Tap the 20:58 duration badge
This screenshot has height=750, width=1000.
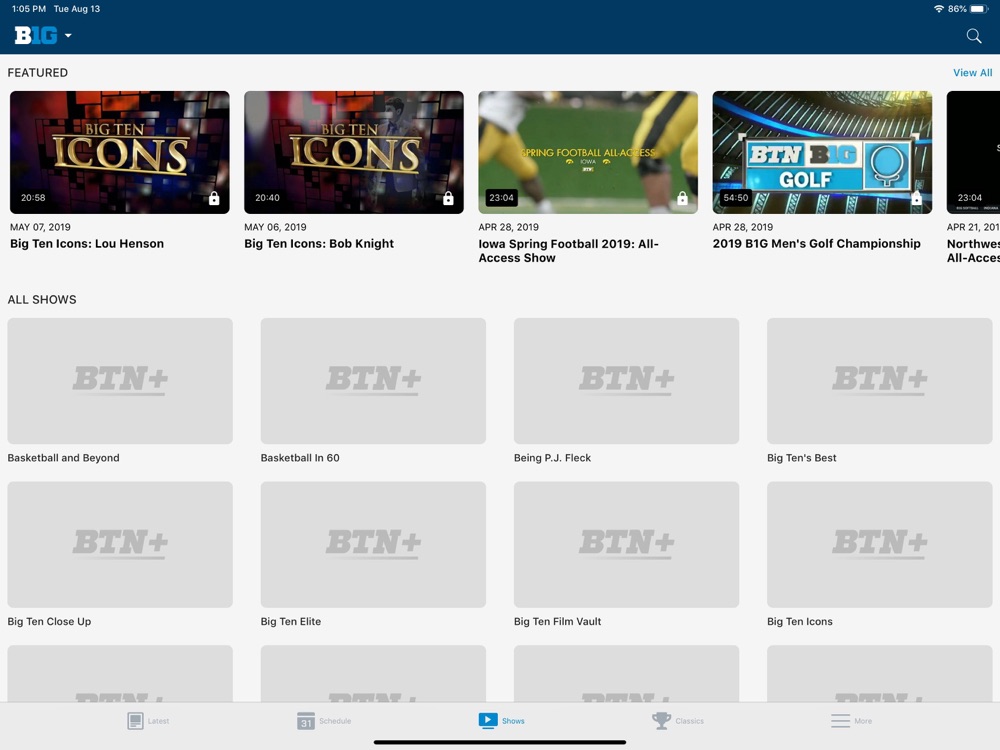pyautogui.click(x=33, y=198)
